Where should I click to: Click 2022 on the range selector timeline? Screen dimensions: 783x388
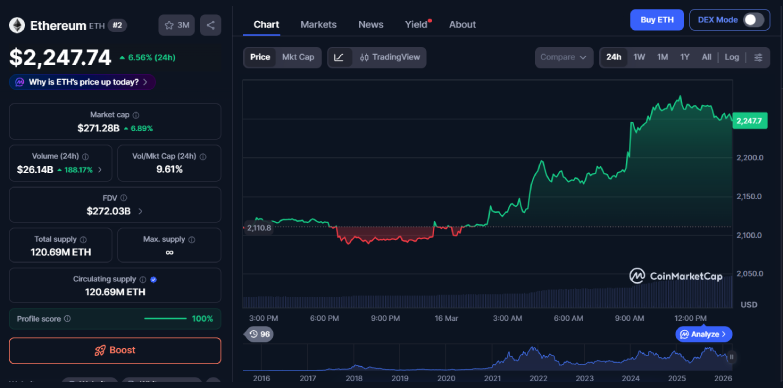click(537, 378)
